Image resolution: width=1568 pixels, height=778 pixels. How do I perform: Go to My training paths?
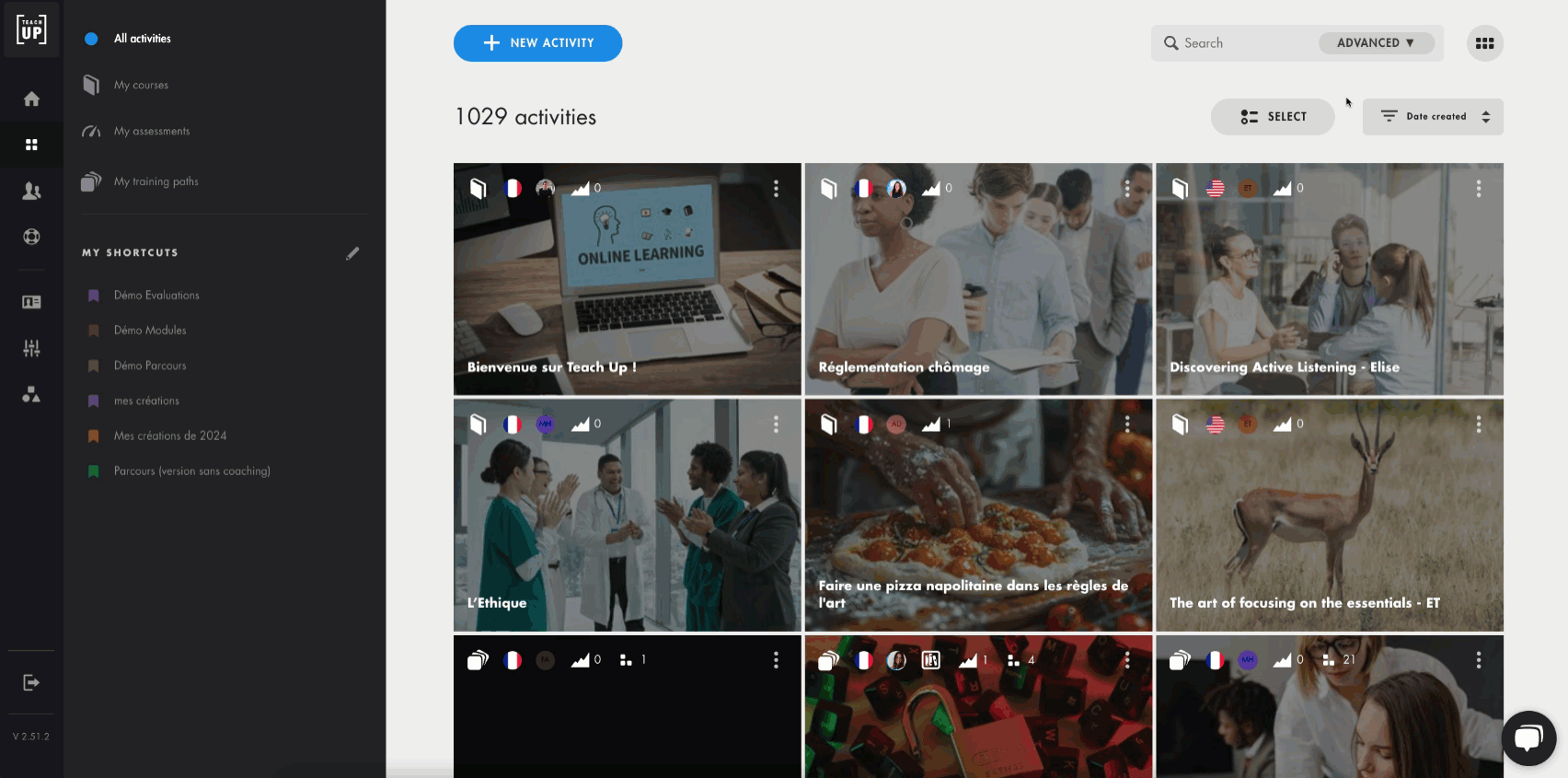point(156,181)
